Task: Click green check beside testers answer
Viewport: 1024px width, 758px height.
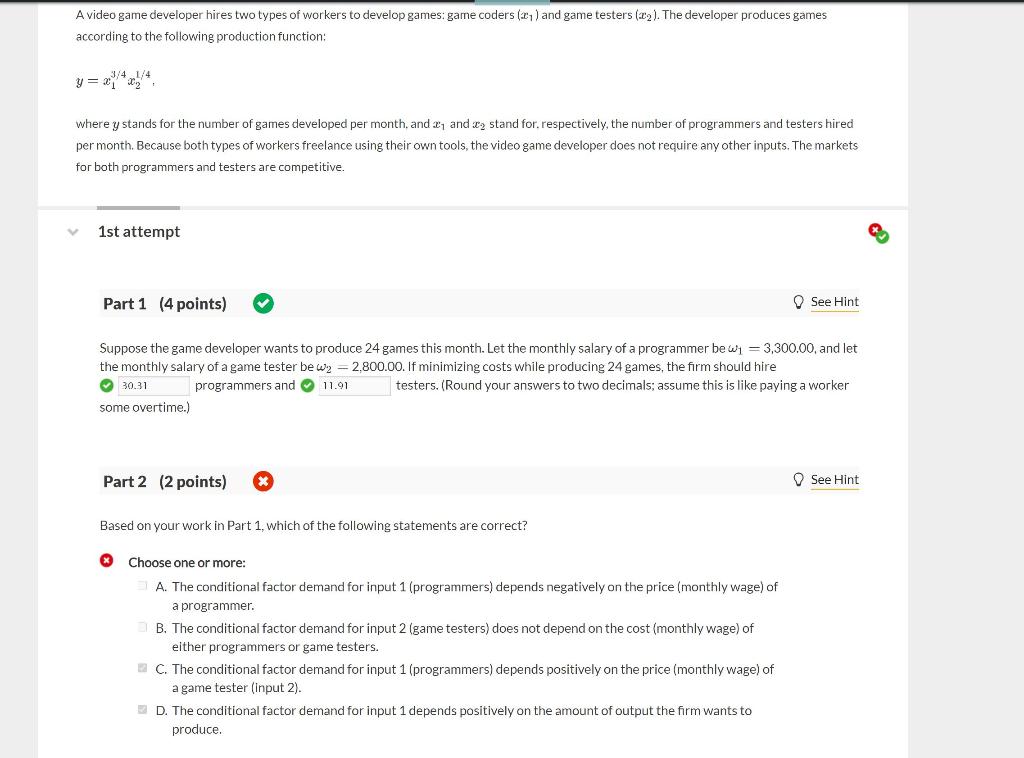Action: [x=308, y=386]
